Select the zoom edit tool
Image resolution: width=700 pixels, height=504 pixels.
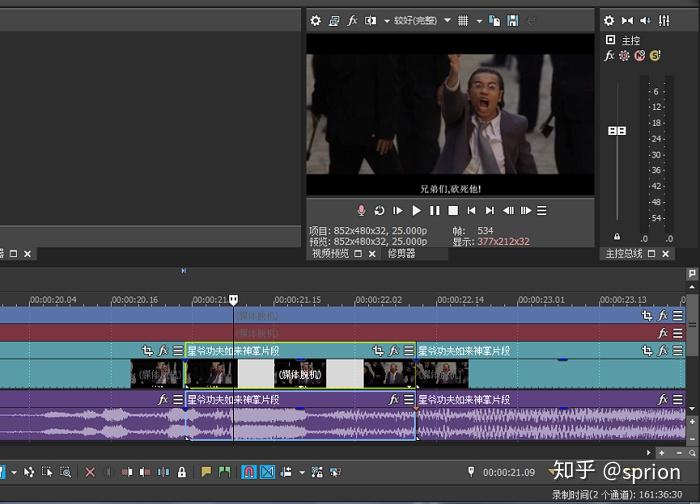click(x=65, y=472)
